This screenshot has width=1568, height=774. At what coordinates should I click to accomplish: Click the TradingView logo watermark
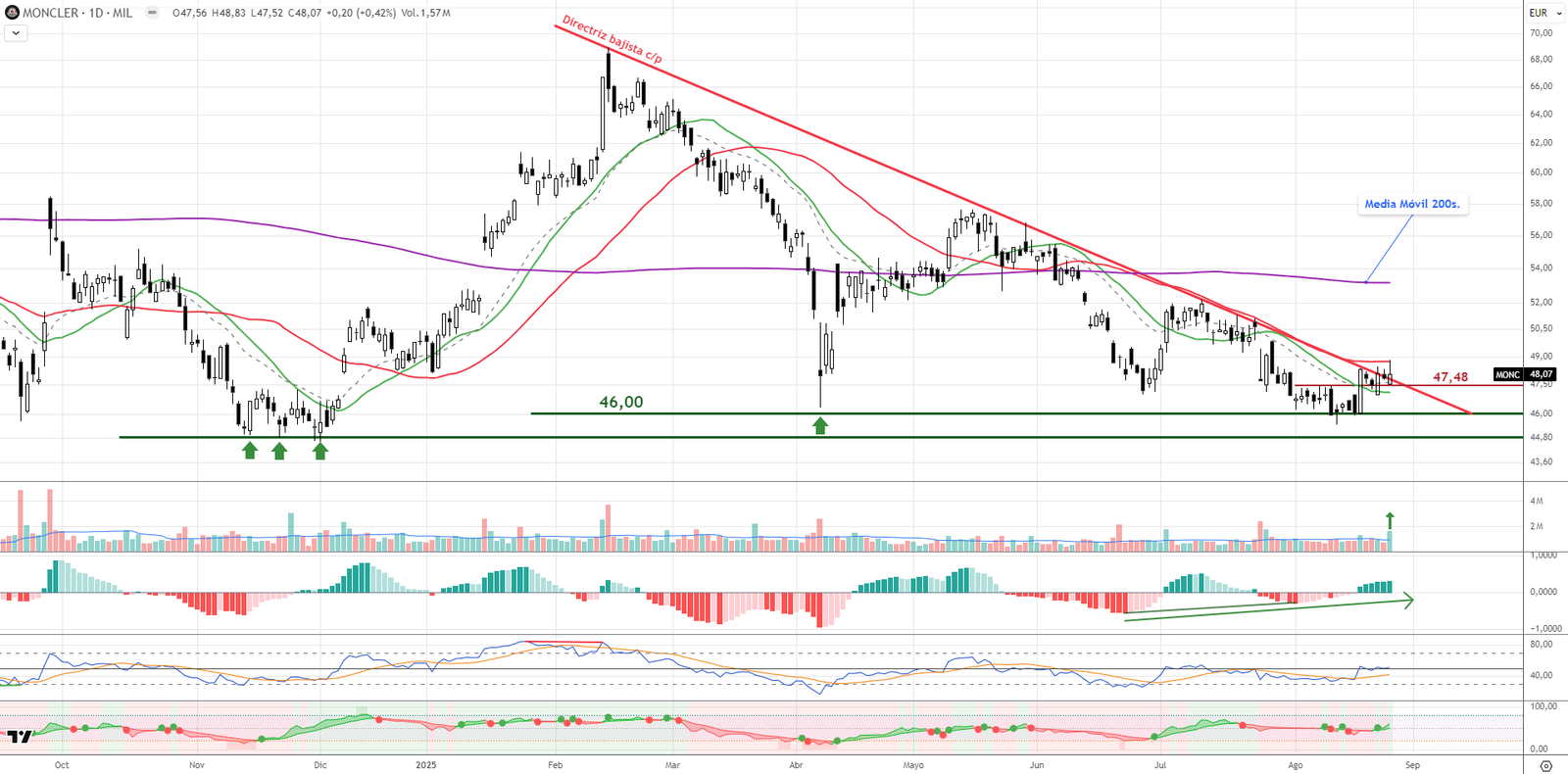(19, 737)
